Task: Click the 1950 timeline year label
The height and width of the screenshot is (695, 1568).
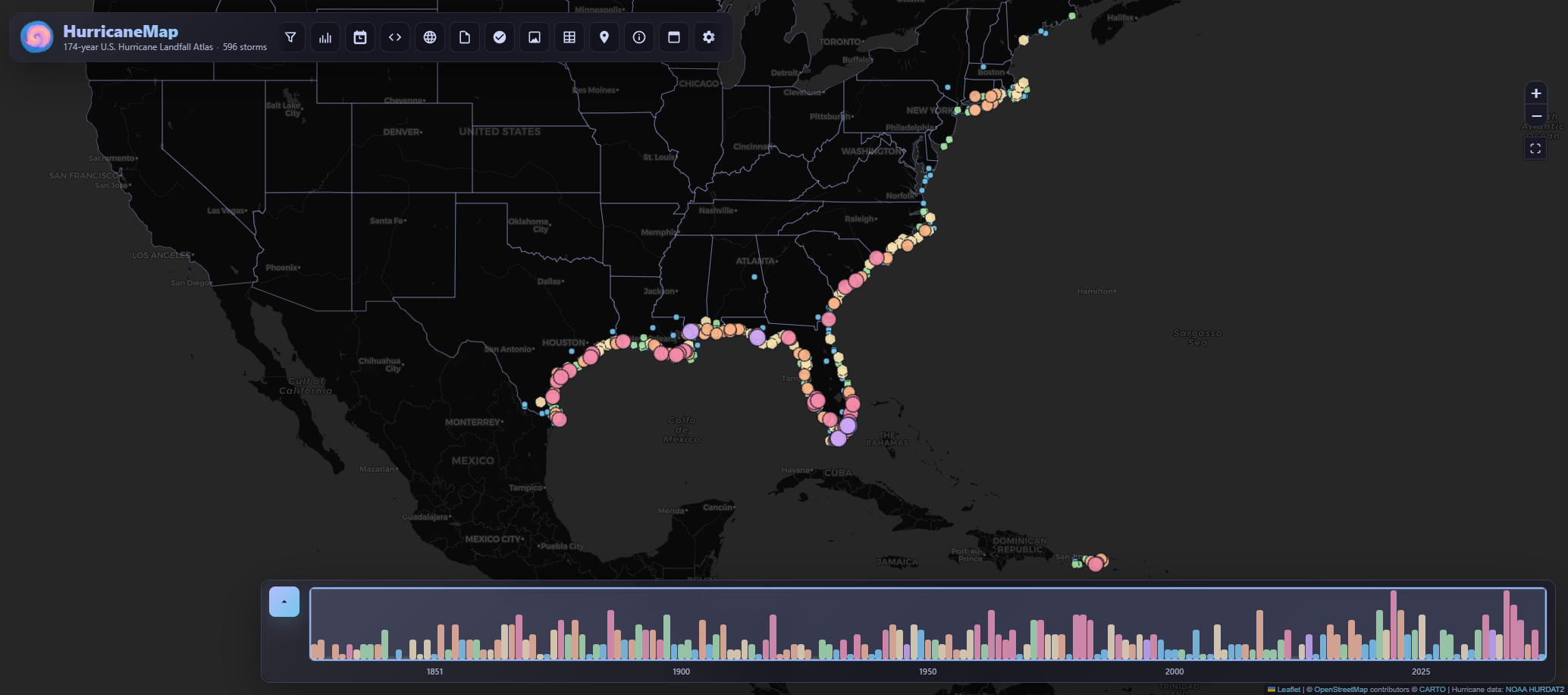Action: point(927,671)
